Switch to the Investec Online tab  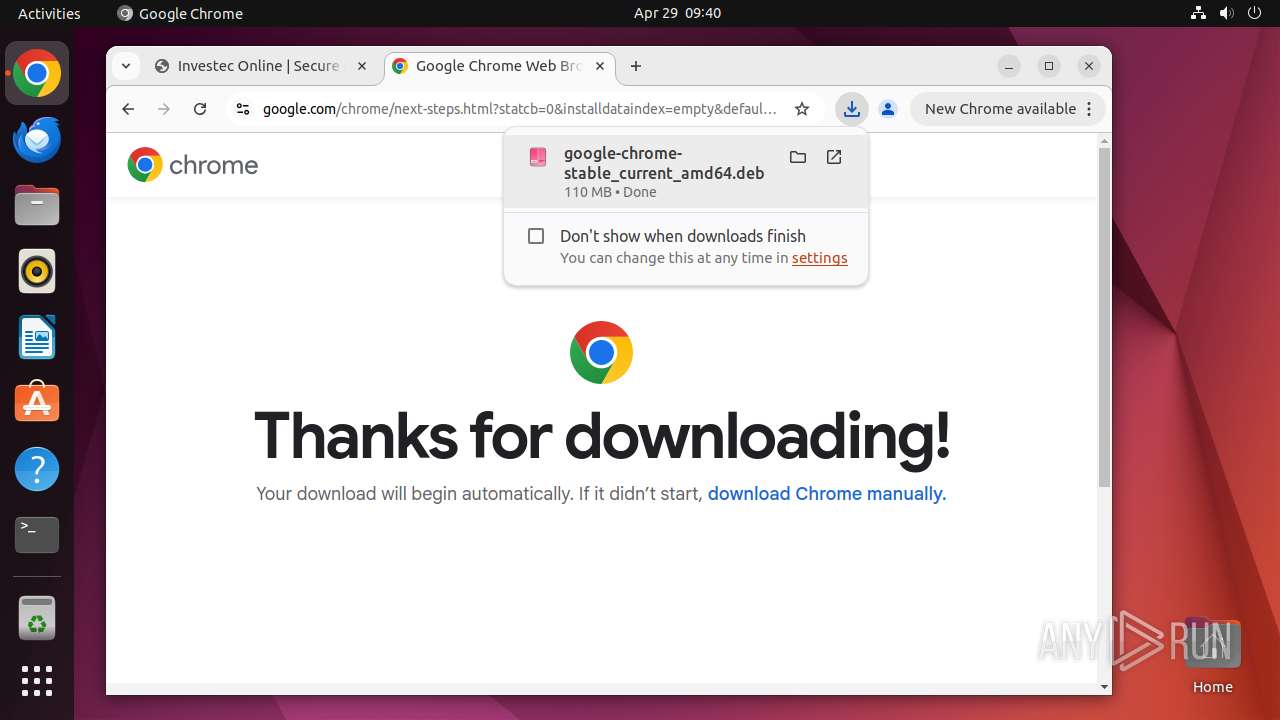click(259, 66)
